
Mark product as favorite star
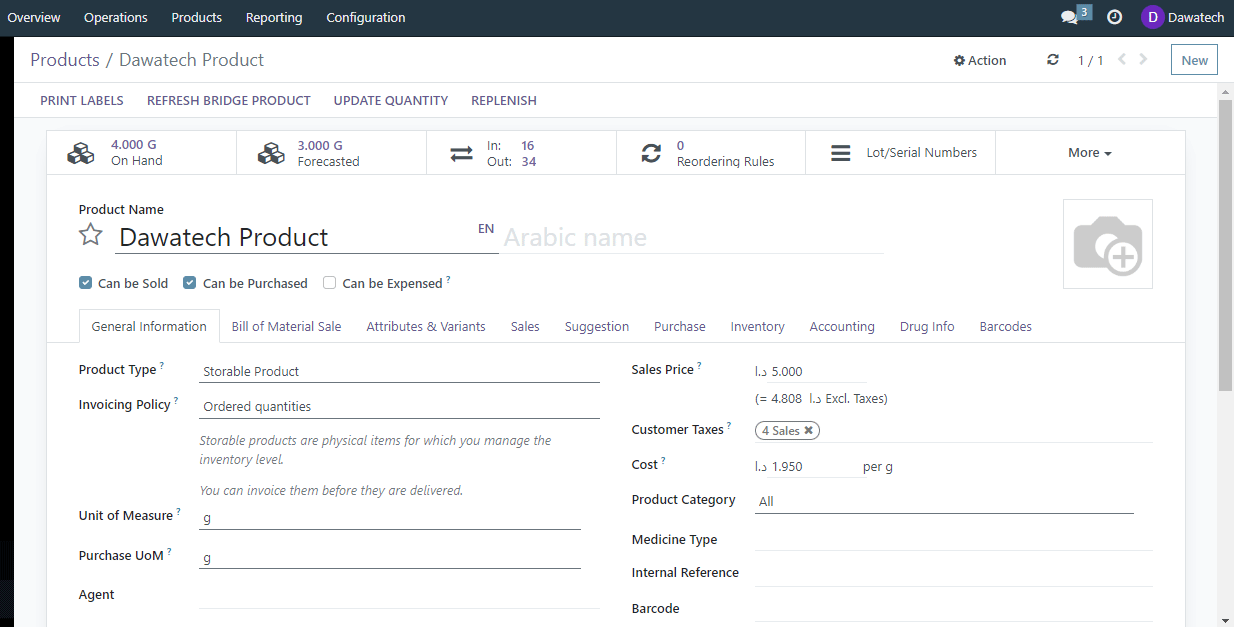pyautogui.click(x=91, y=235)
